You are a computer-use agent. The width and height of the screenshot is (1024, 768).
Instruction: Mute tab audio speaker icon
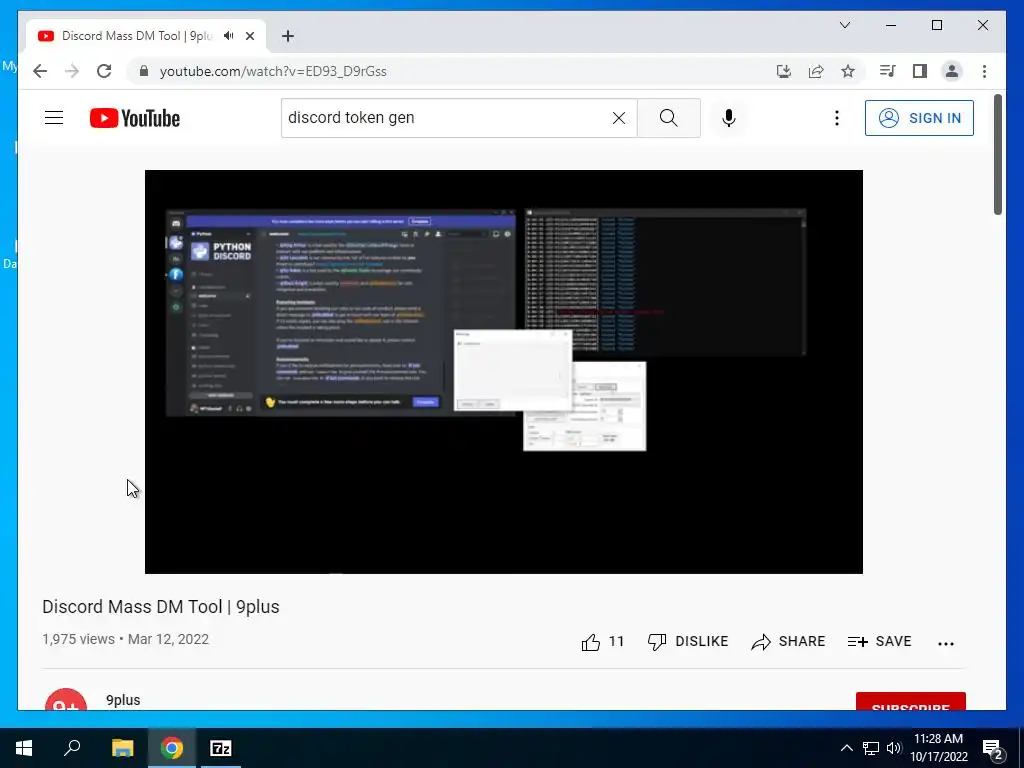click(229, 36)
